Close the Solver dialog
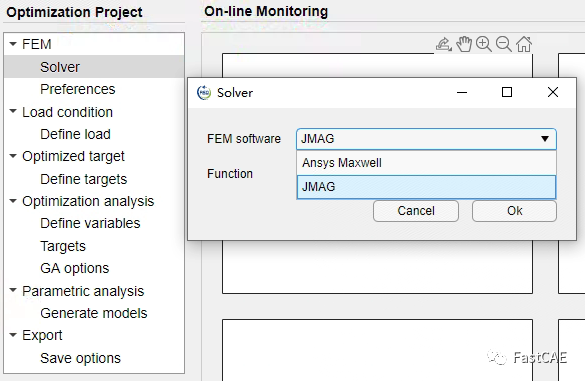This screenshot has width=585, height=381. pos(553,92)
